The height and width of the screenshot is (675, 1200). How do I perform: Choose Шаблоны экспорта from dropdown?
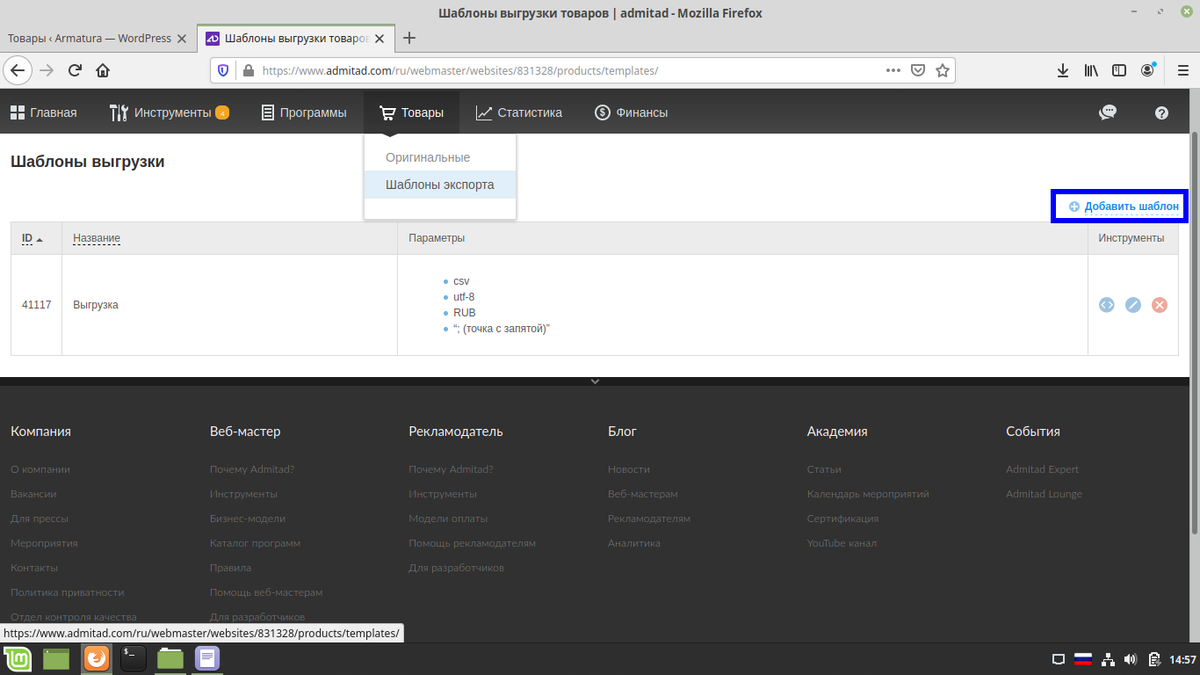click(x=440, y=184)
